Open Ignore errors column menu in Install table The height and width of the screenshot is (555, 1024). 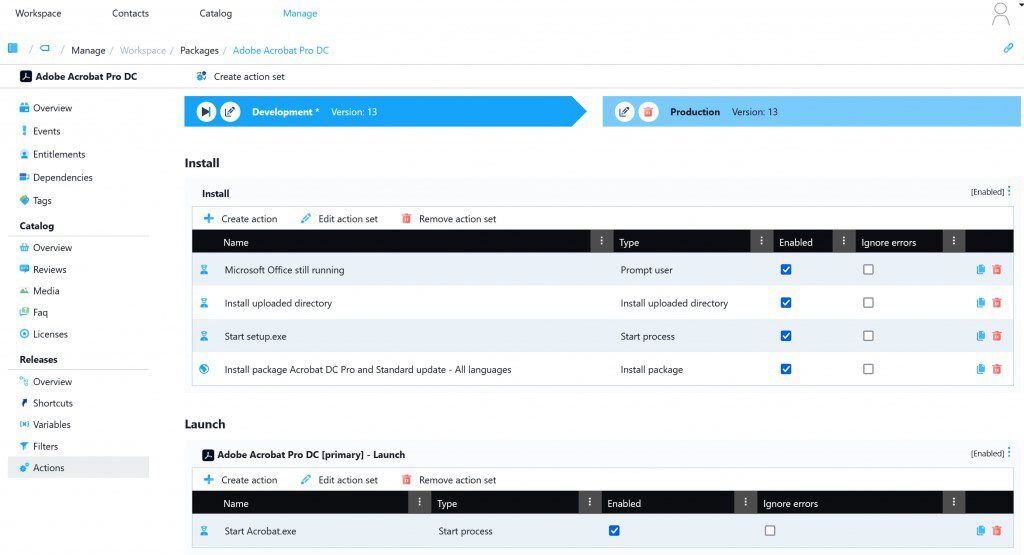point(953,241)
